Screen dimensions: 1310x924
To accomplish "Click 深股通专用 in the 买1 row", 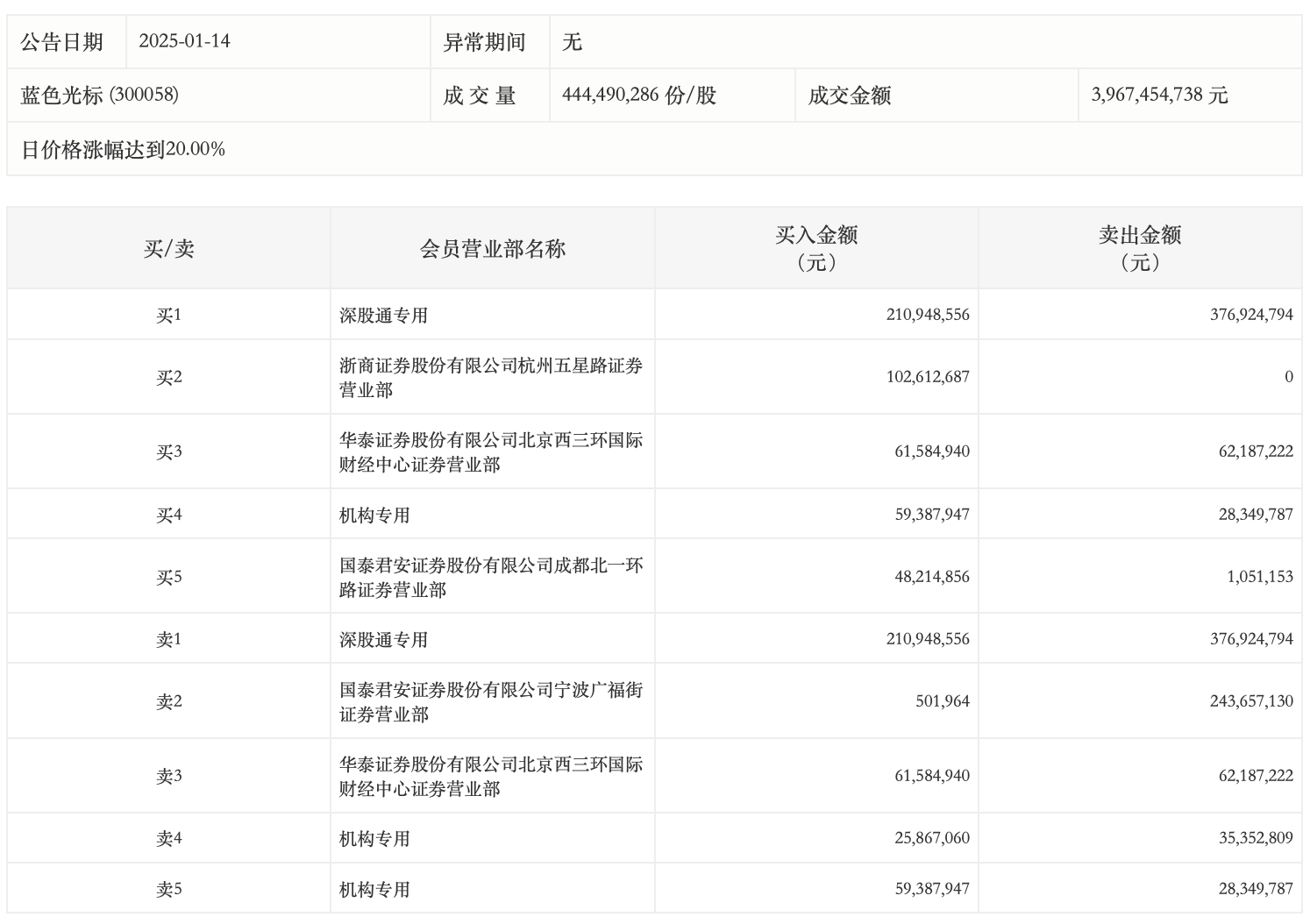I will [x=383, y=316].
